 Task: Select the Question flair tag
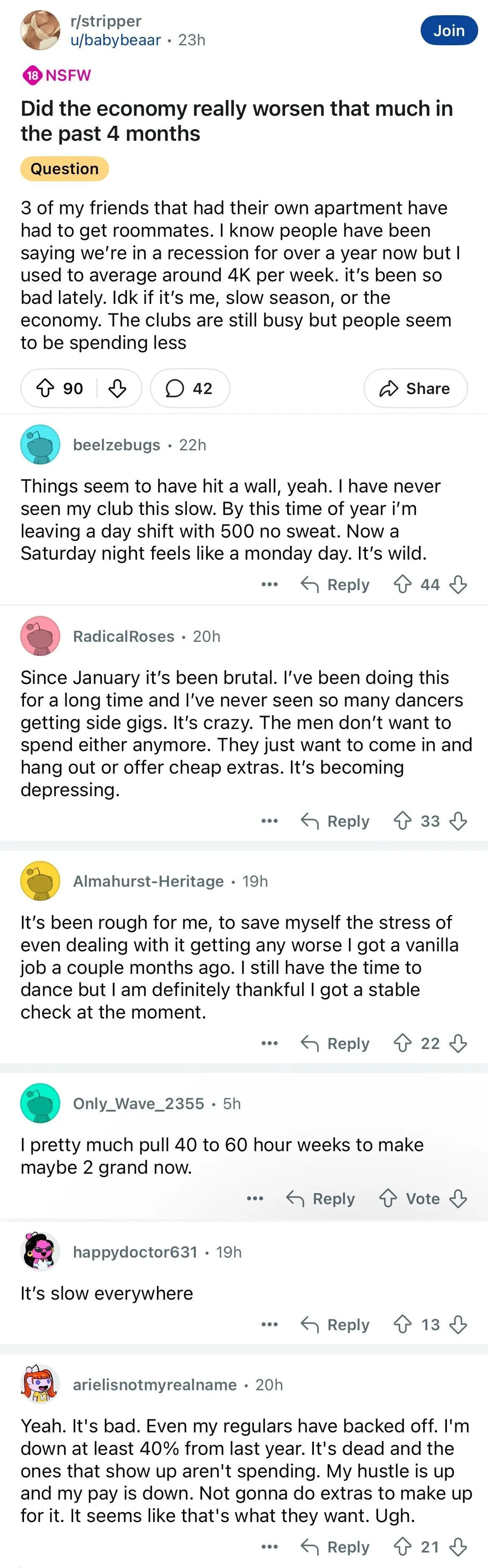coord(65,169)
